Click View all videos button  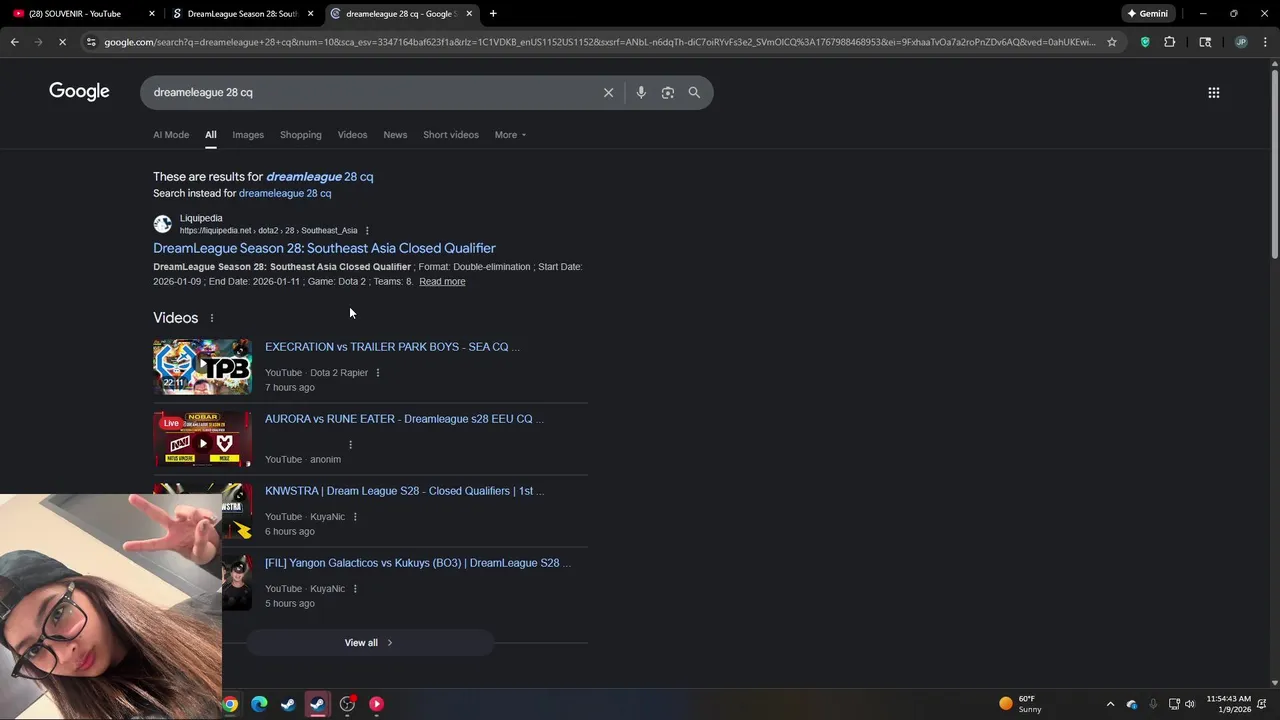coord(370,643)
